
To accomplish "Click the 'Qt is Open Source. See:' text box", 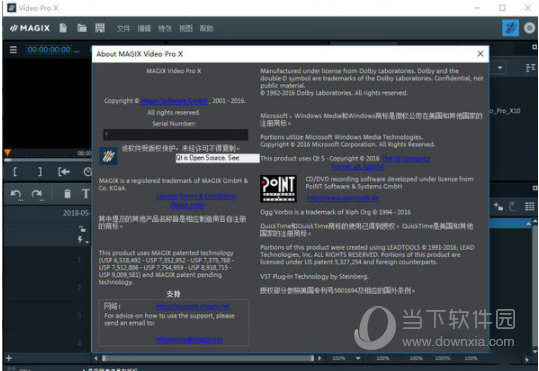I will [217, 158].
